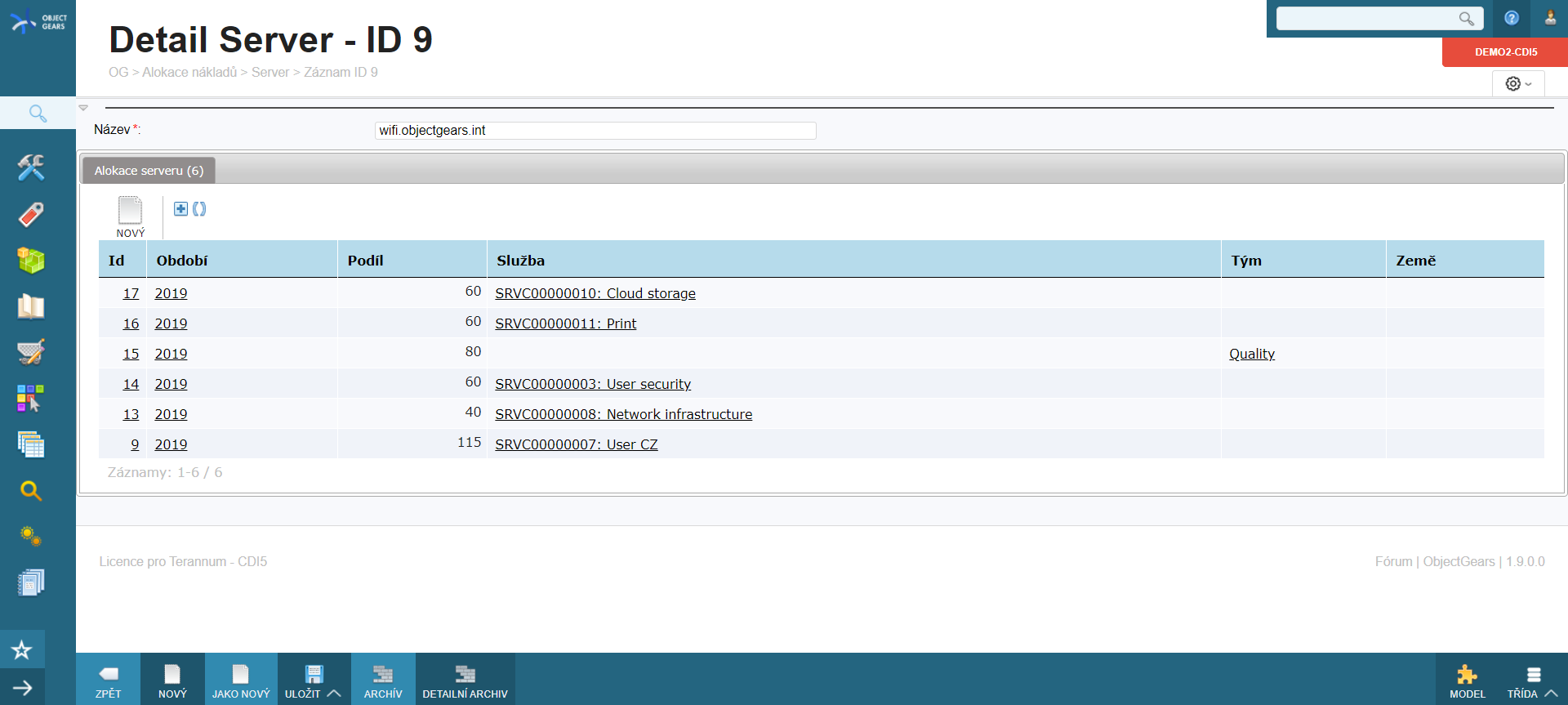
Task: Open ARCHÍV in bottom toolbar
Action: tap(383, 680)
